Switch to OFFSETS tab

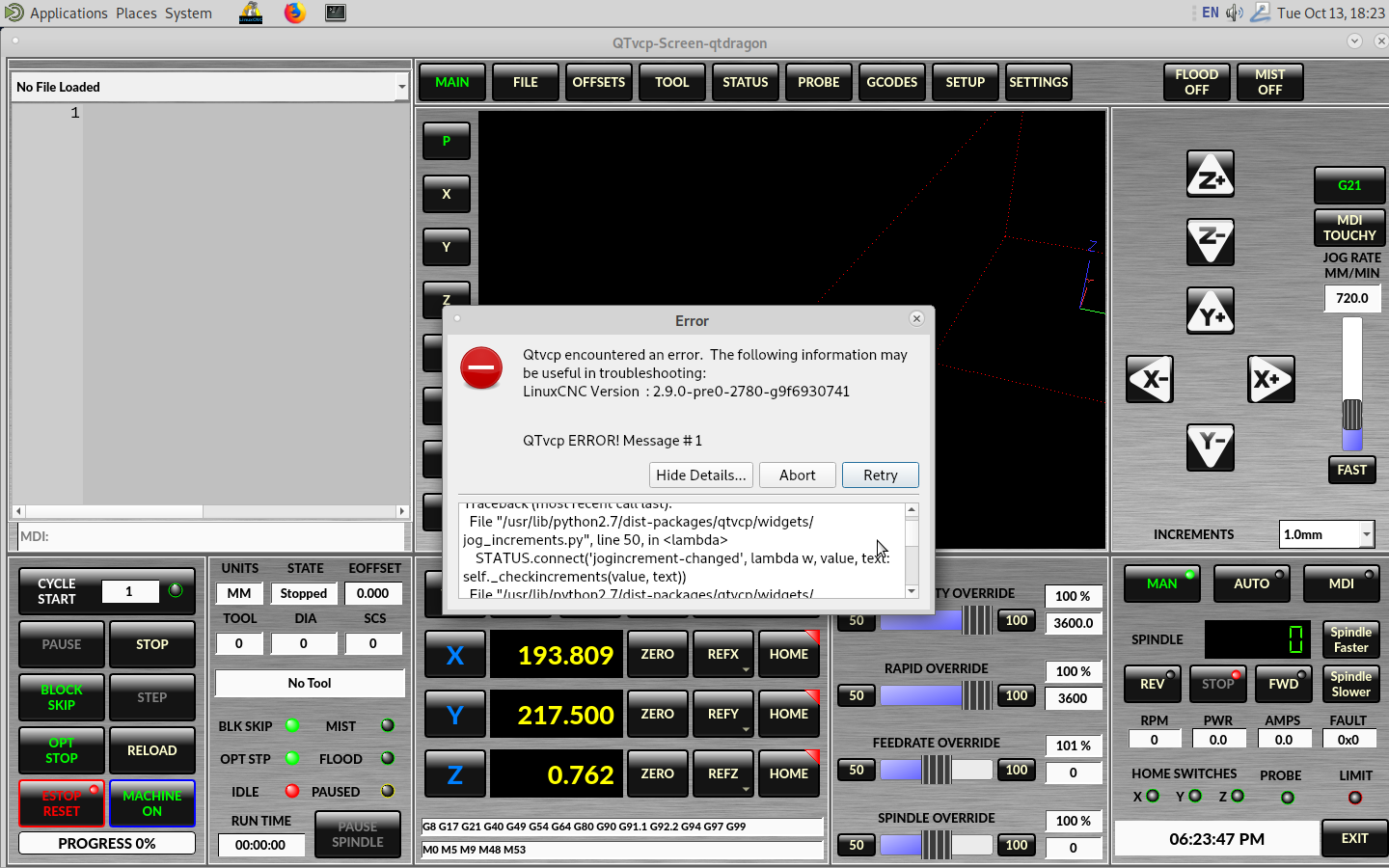(x=599, y=82)
